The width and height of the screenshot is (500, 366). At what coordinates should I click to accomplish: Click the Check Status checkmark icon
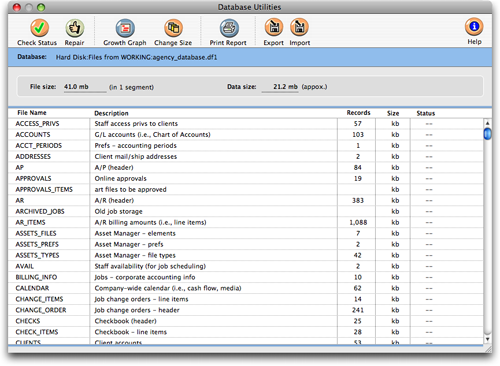39,28
